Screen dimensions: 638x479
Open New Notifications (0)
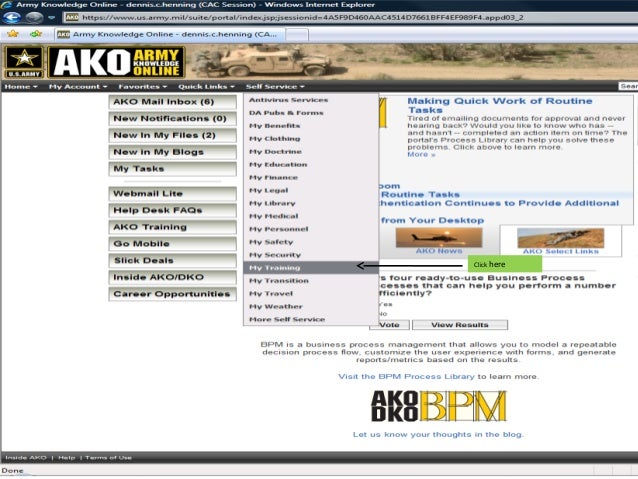click(173, 118)
